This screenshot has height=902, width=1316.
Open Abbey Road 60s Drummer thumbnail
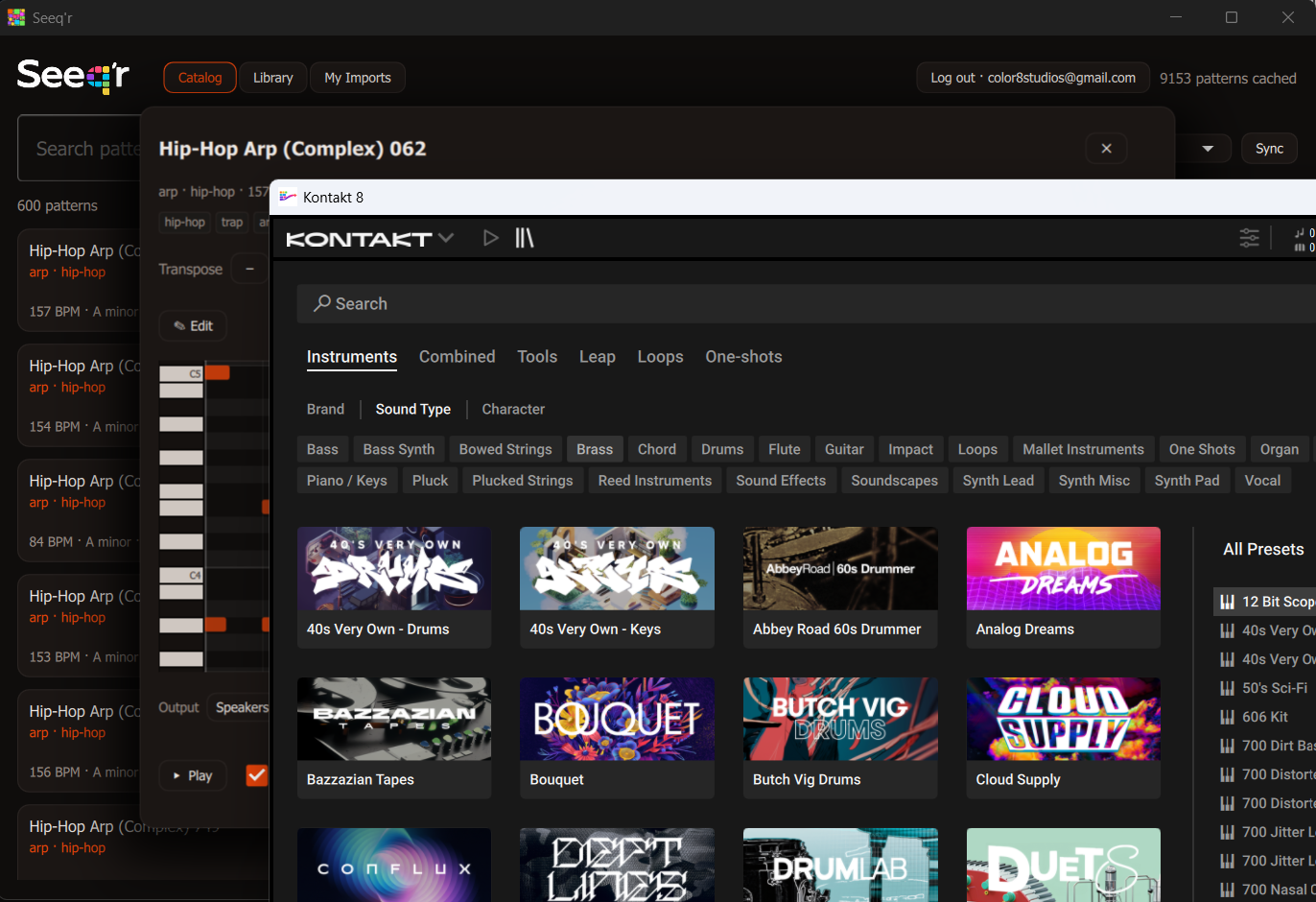pyautogui.click(x=840, y=568)
